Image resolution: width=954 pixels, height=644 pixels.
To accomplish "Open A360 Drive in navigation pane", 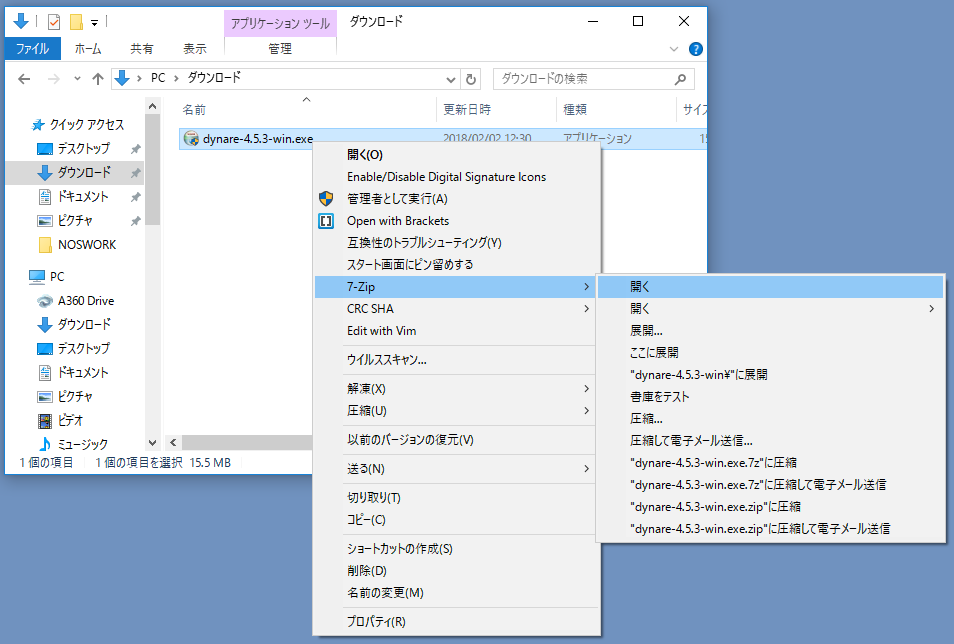I will (86, 301).
